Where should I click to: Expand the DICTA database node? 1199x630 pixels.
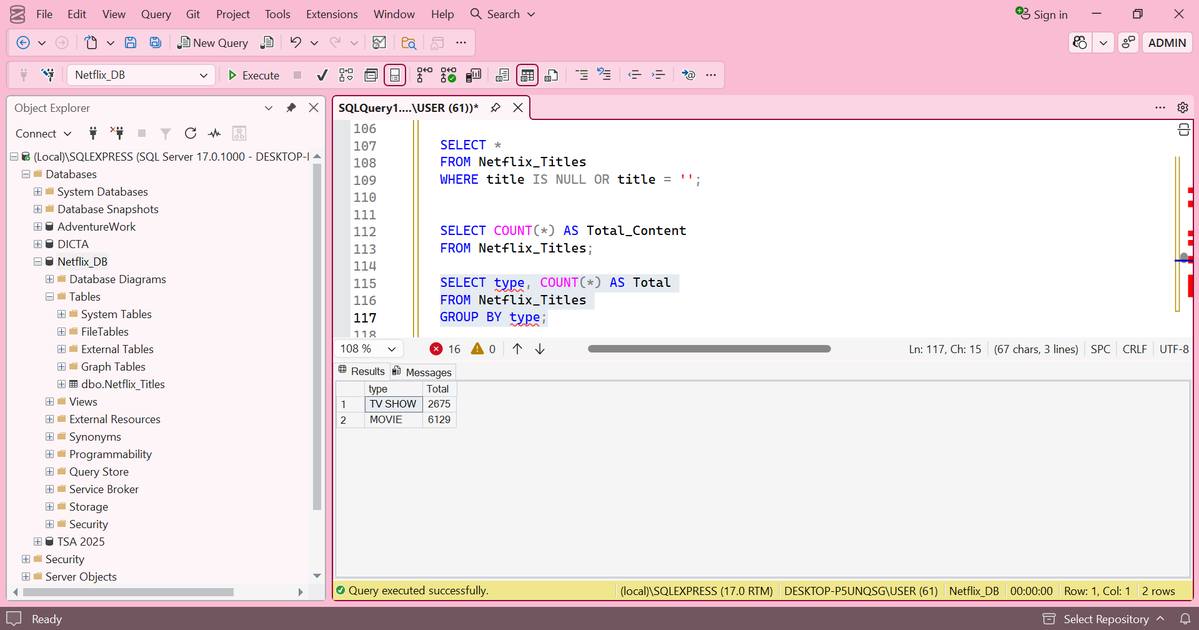coord(37,244)
